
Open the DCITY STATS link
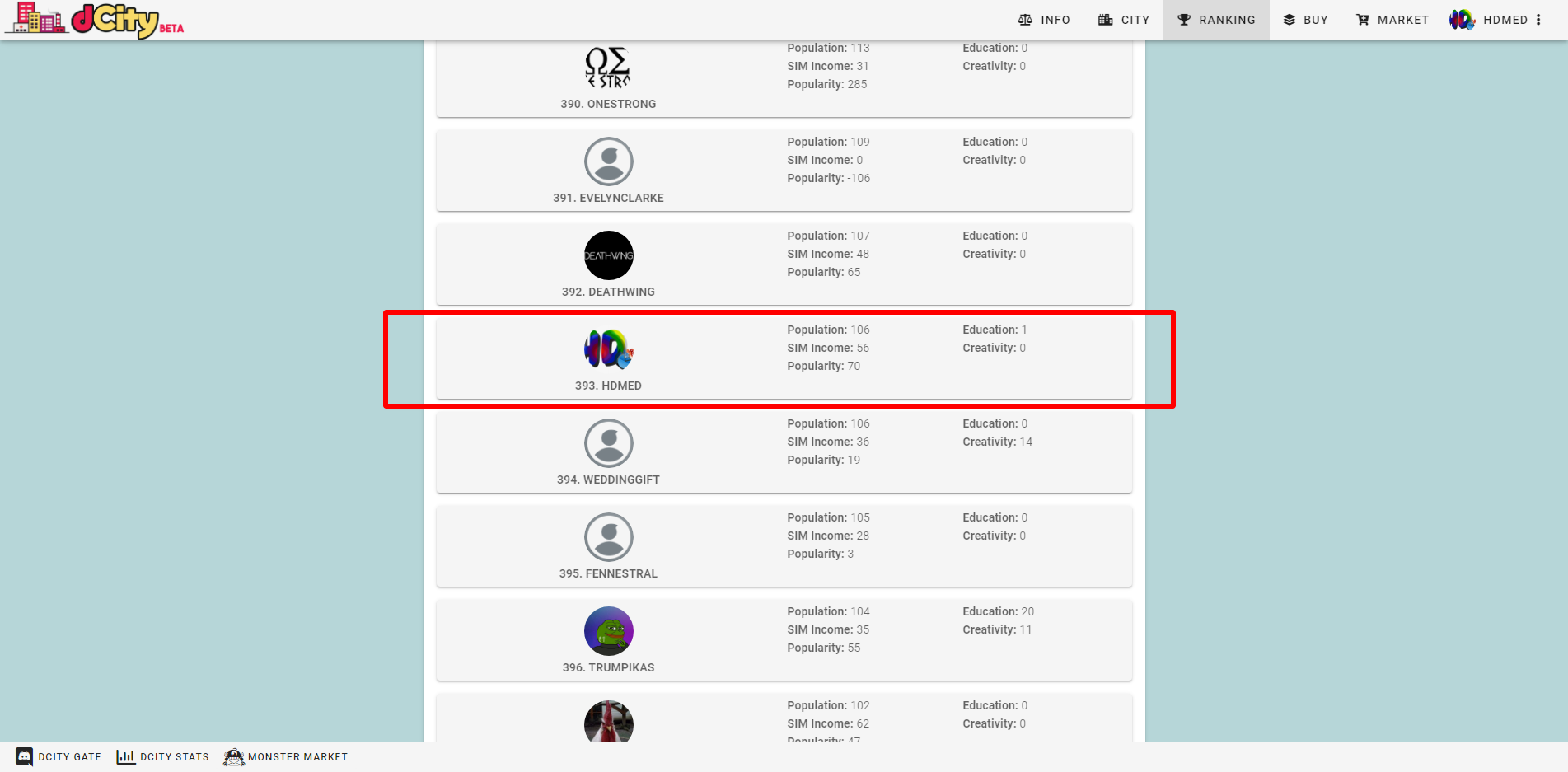coord(163,756)
